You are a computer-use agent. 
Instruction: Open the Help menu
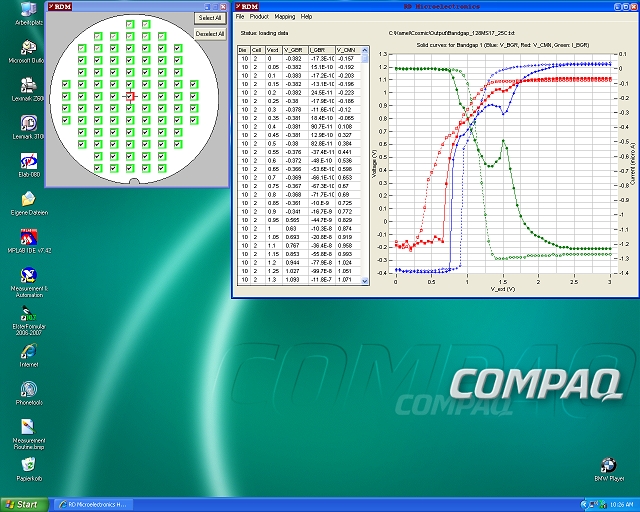307,17
